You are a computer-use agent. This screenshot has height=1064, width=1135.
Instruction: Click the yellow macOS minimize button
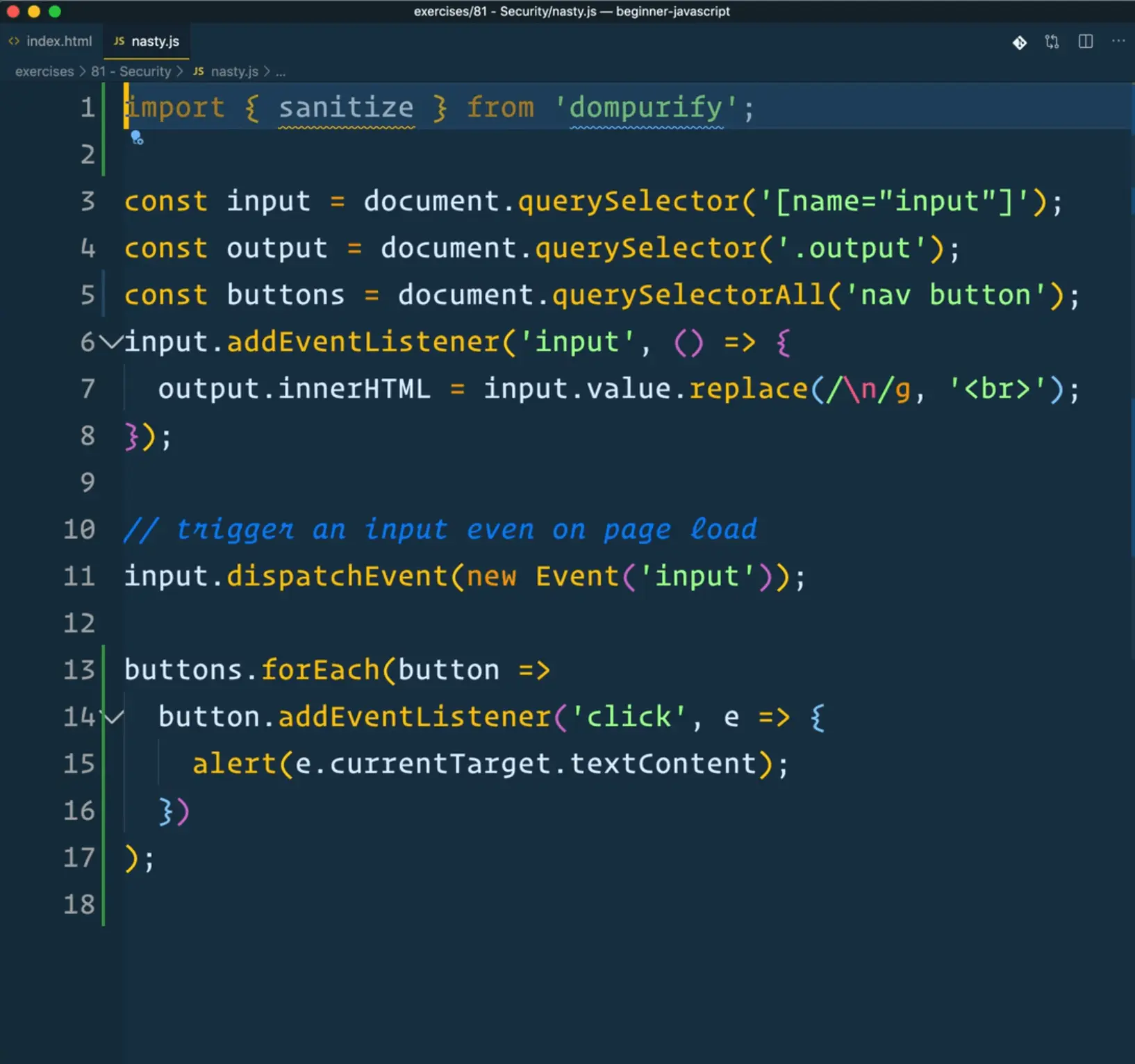(x=33, y=11)
